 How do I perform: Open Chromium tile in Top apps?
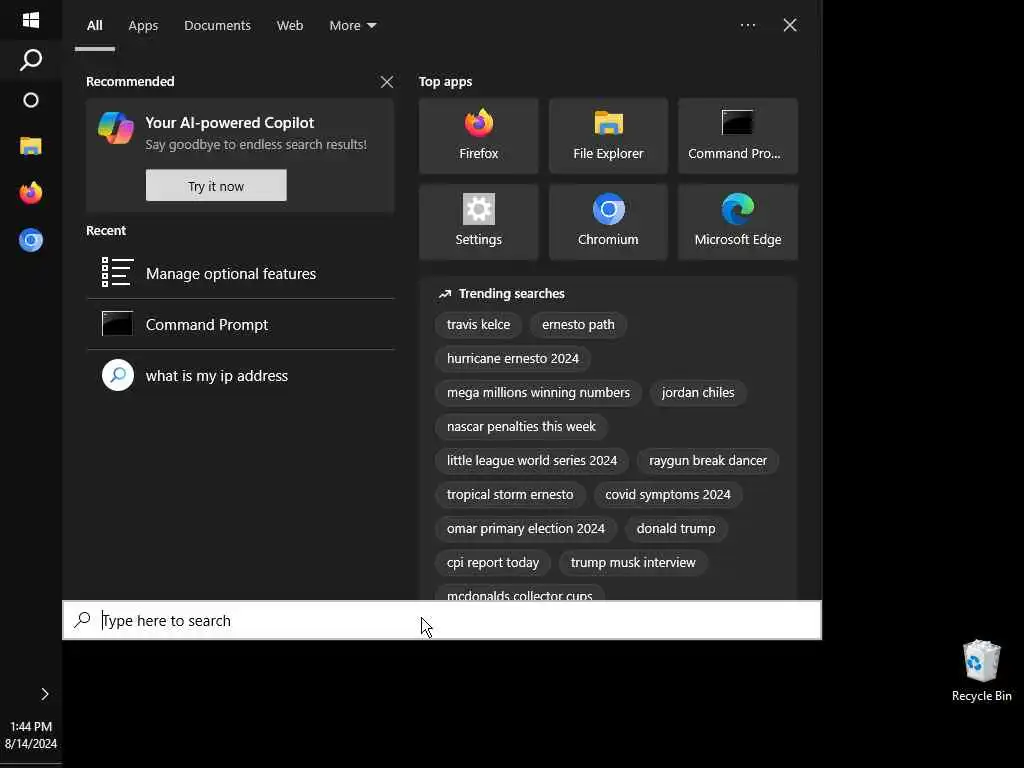click(608, 222)
